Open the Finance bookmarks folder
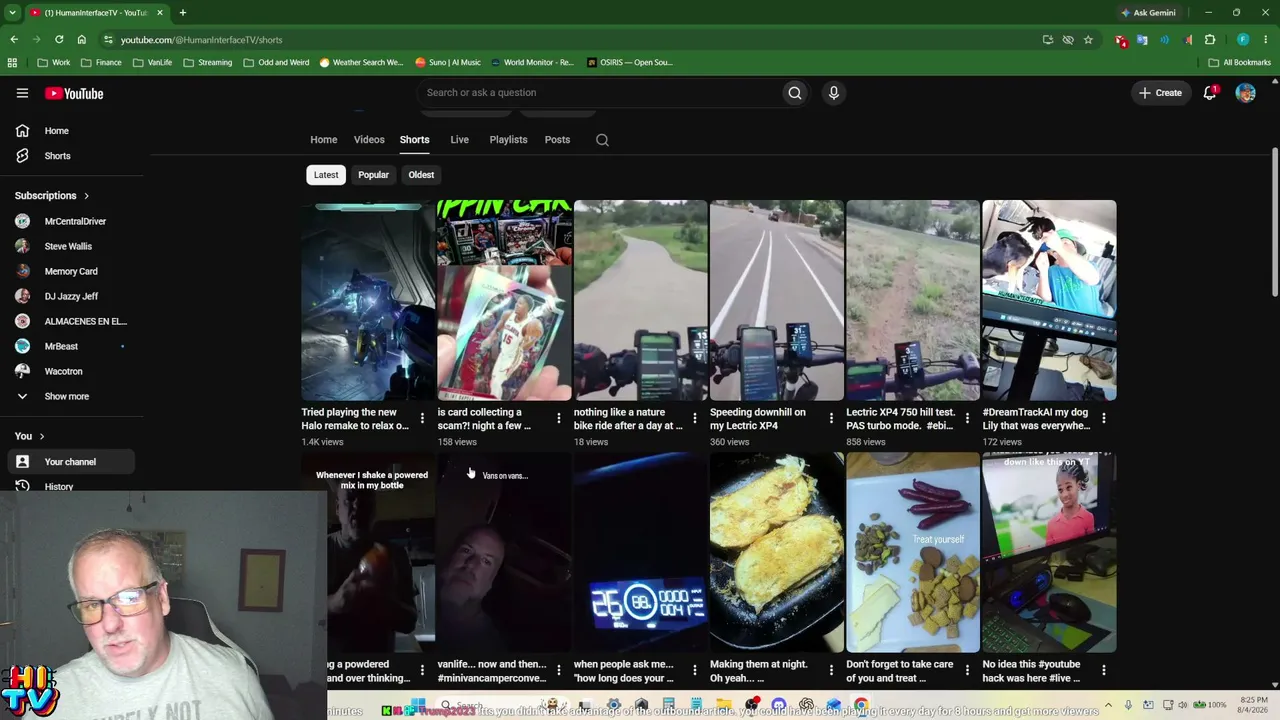 tap(101, 62)
